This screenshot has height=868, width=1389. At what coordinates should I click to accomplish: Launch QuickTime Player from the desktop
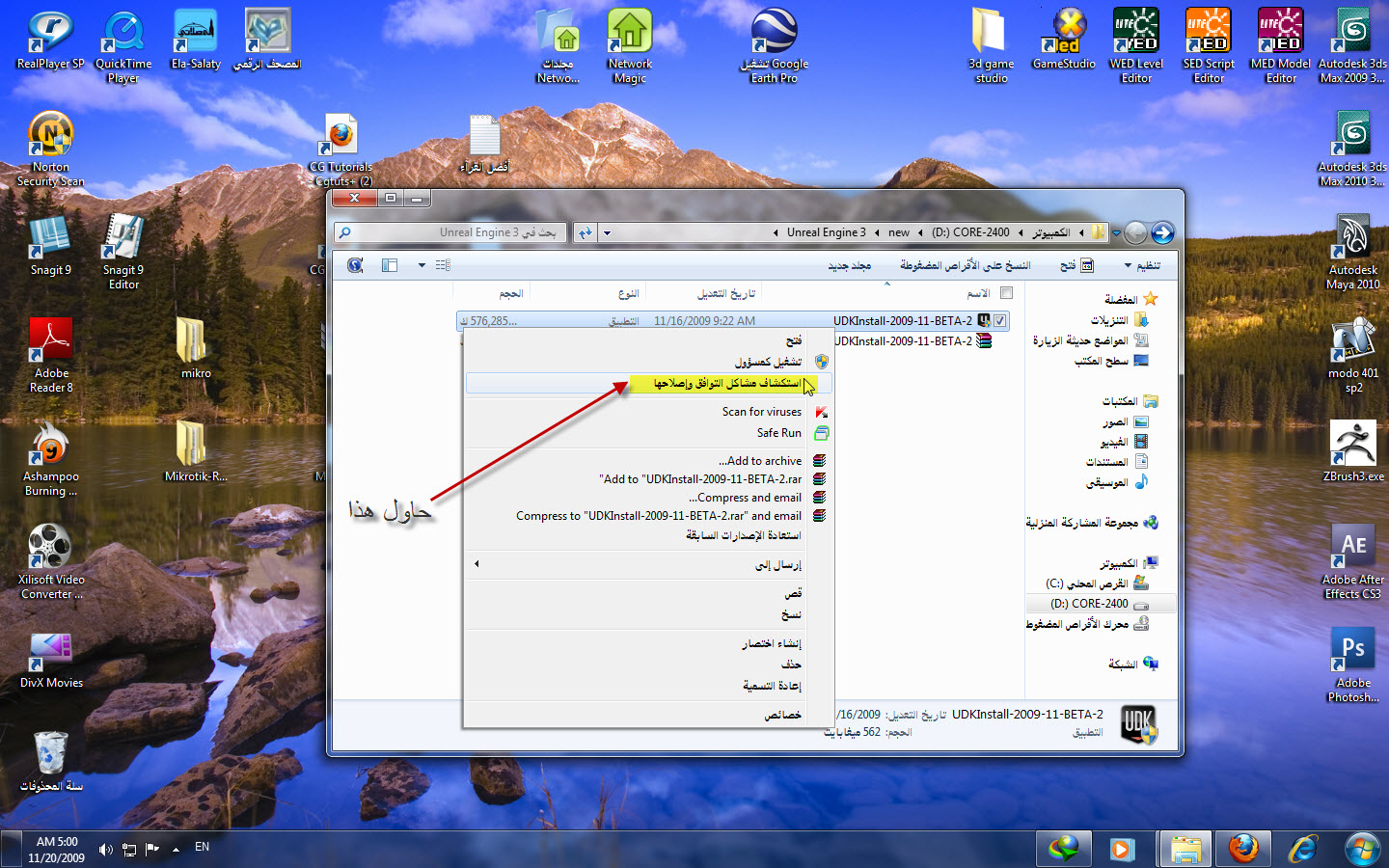123,46
